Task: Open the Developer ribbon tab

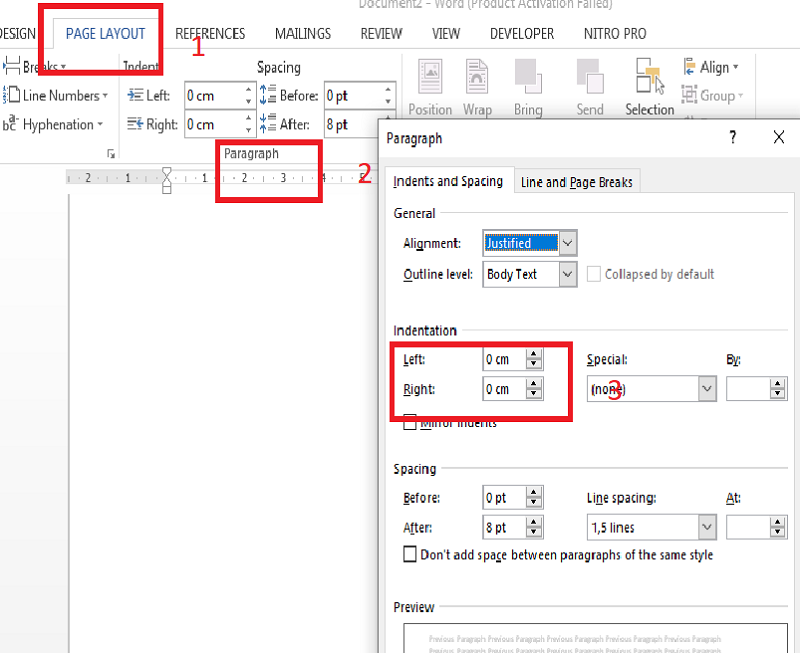Action: 522,34
